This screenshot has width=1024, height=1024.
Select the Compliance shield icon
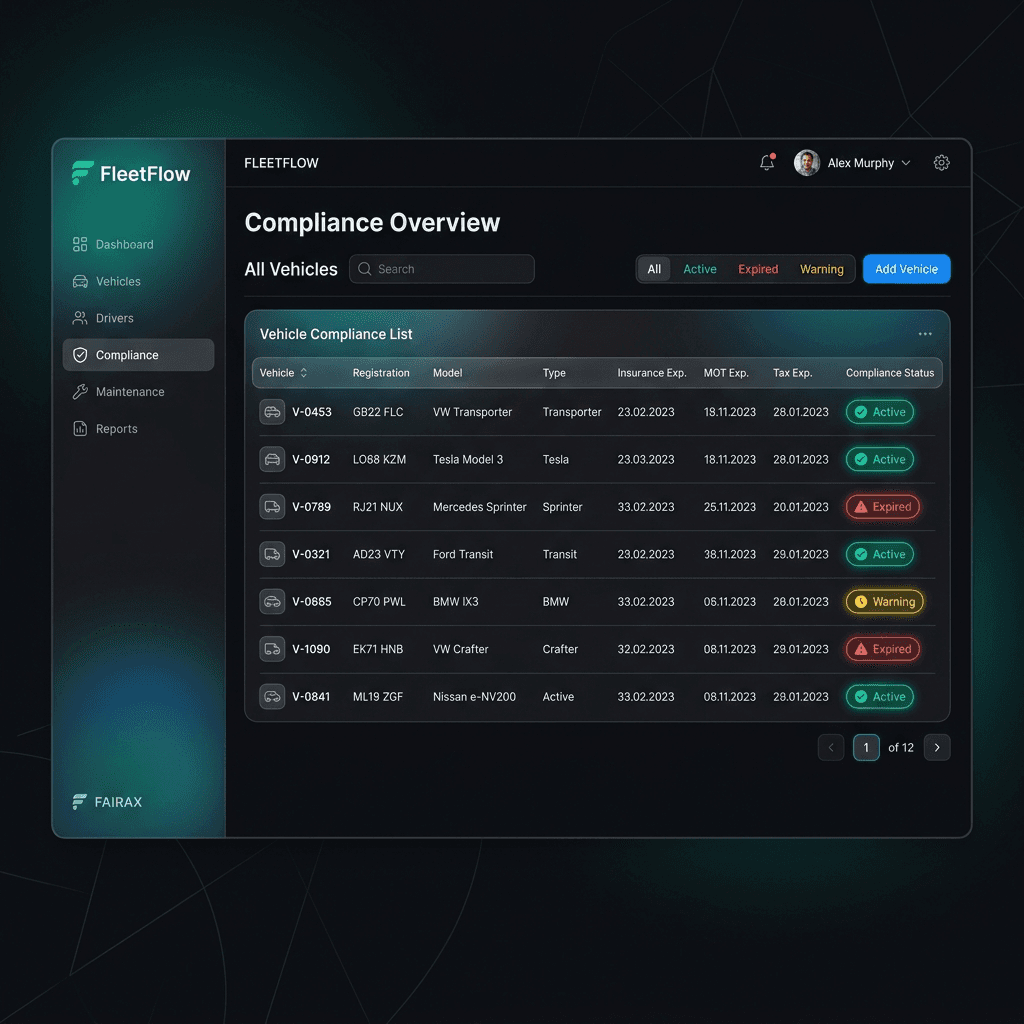[80, 355]
